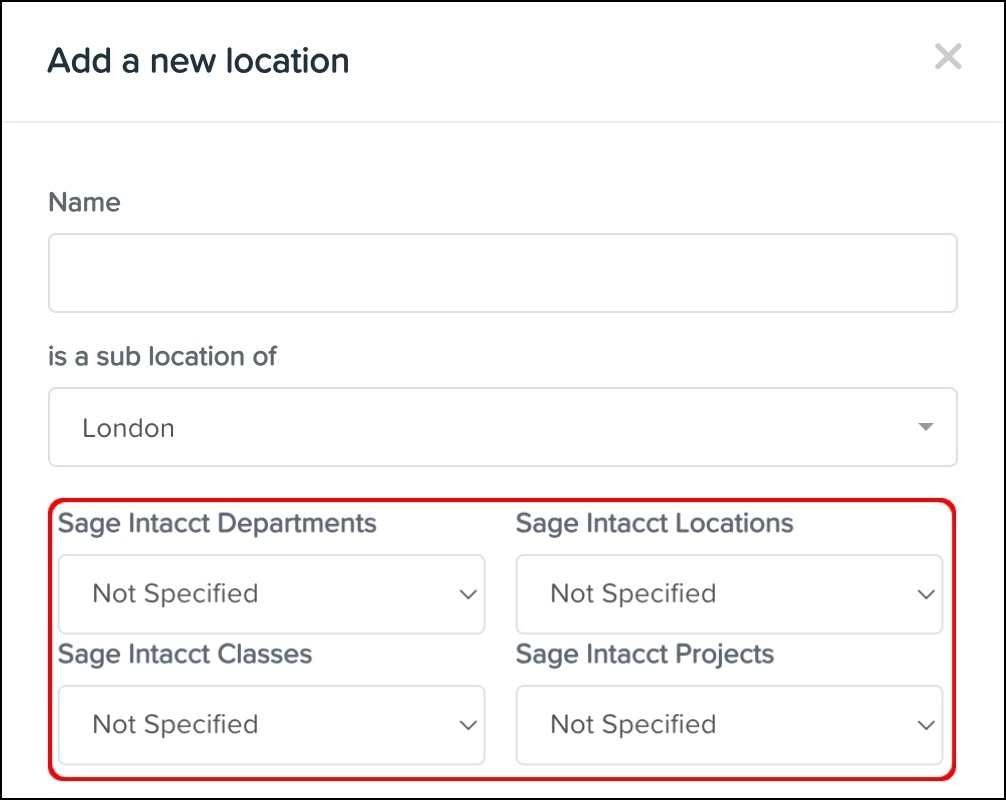Click the chevron in Projects dropdown
This screenshot has width=1006, height=800.
coord(925,726)
